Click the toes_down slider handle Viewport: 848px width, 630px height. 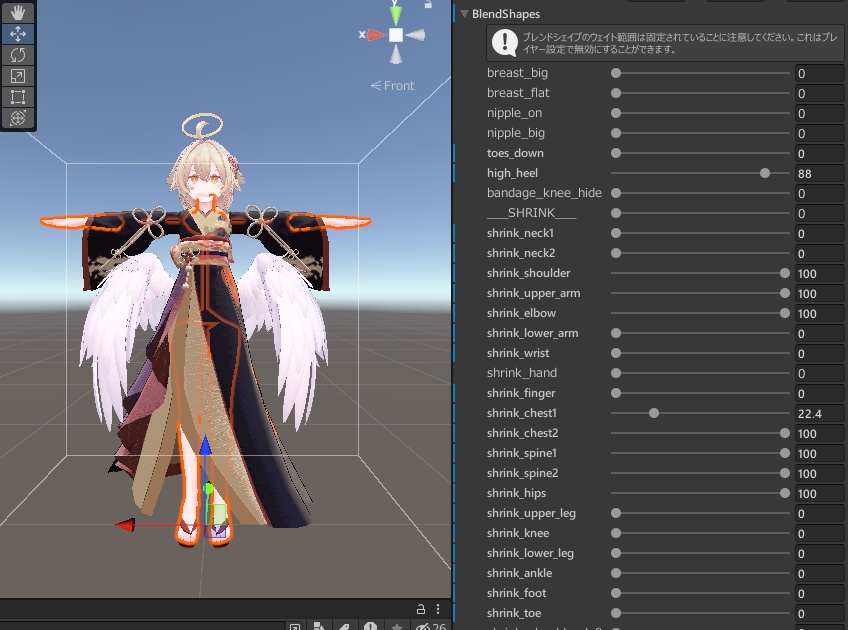click(616, 153)
